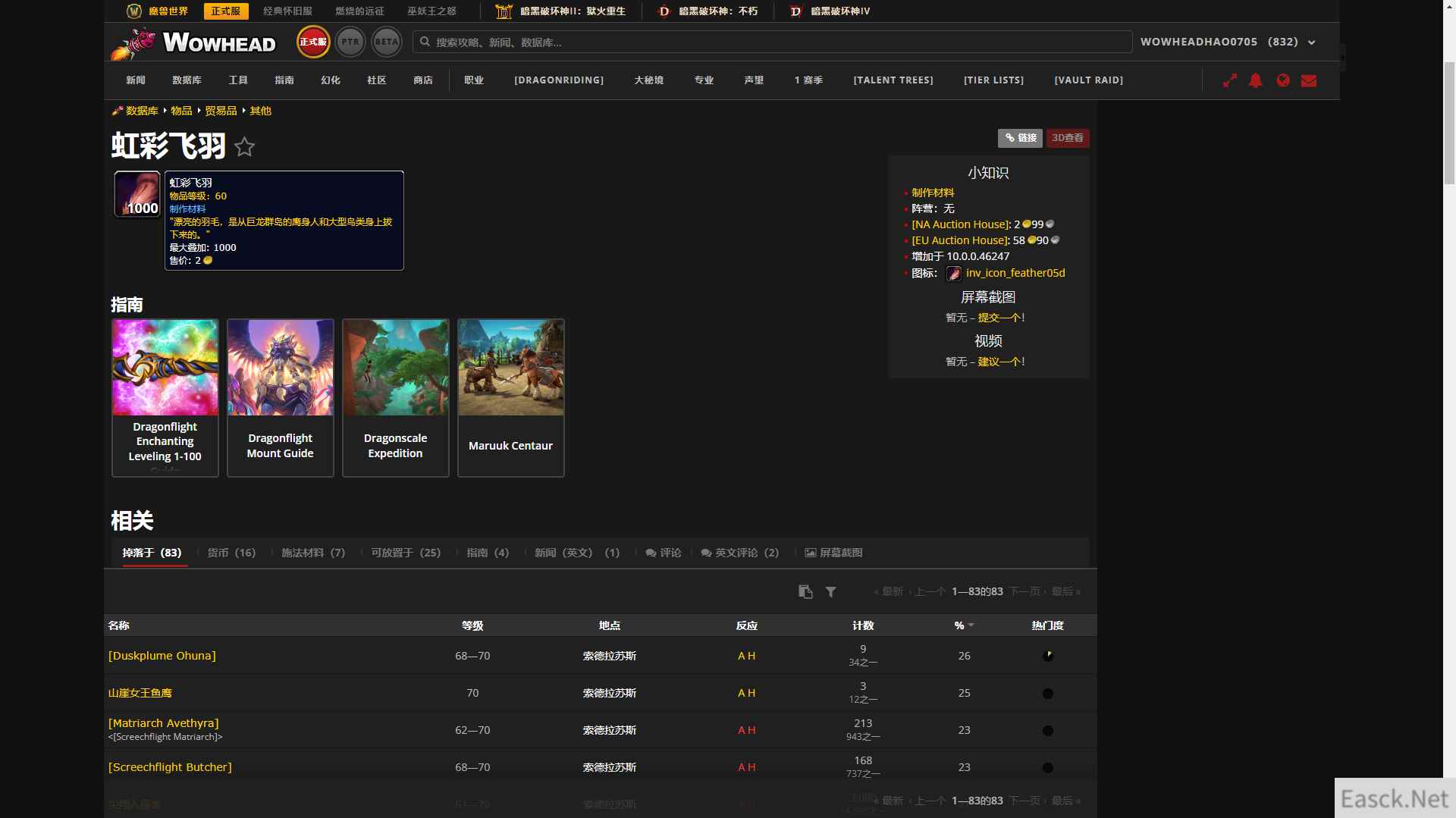This screenshot has width=1456, height=818.
Task: Open the [TALENT TREES] menu item
Action: pos(893,80)
